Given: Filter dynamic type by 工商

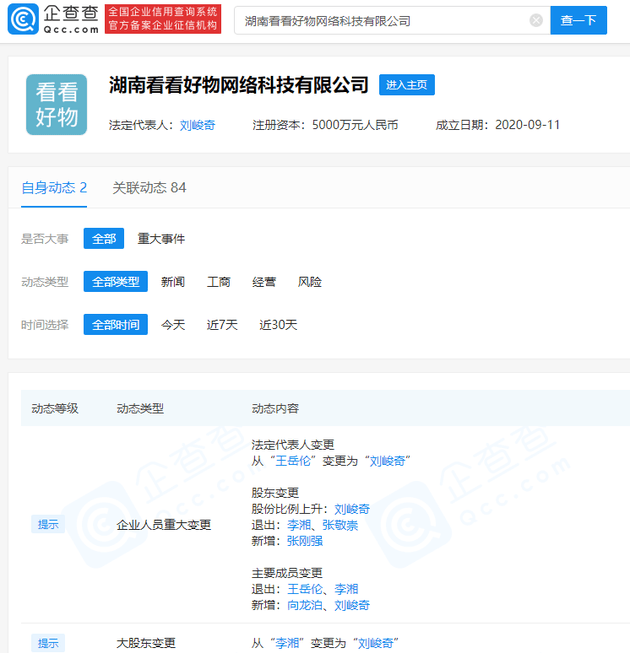Looking at the screenshot, I should coord(219,282).
